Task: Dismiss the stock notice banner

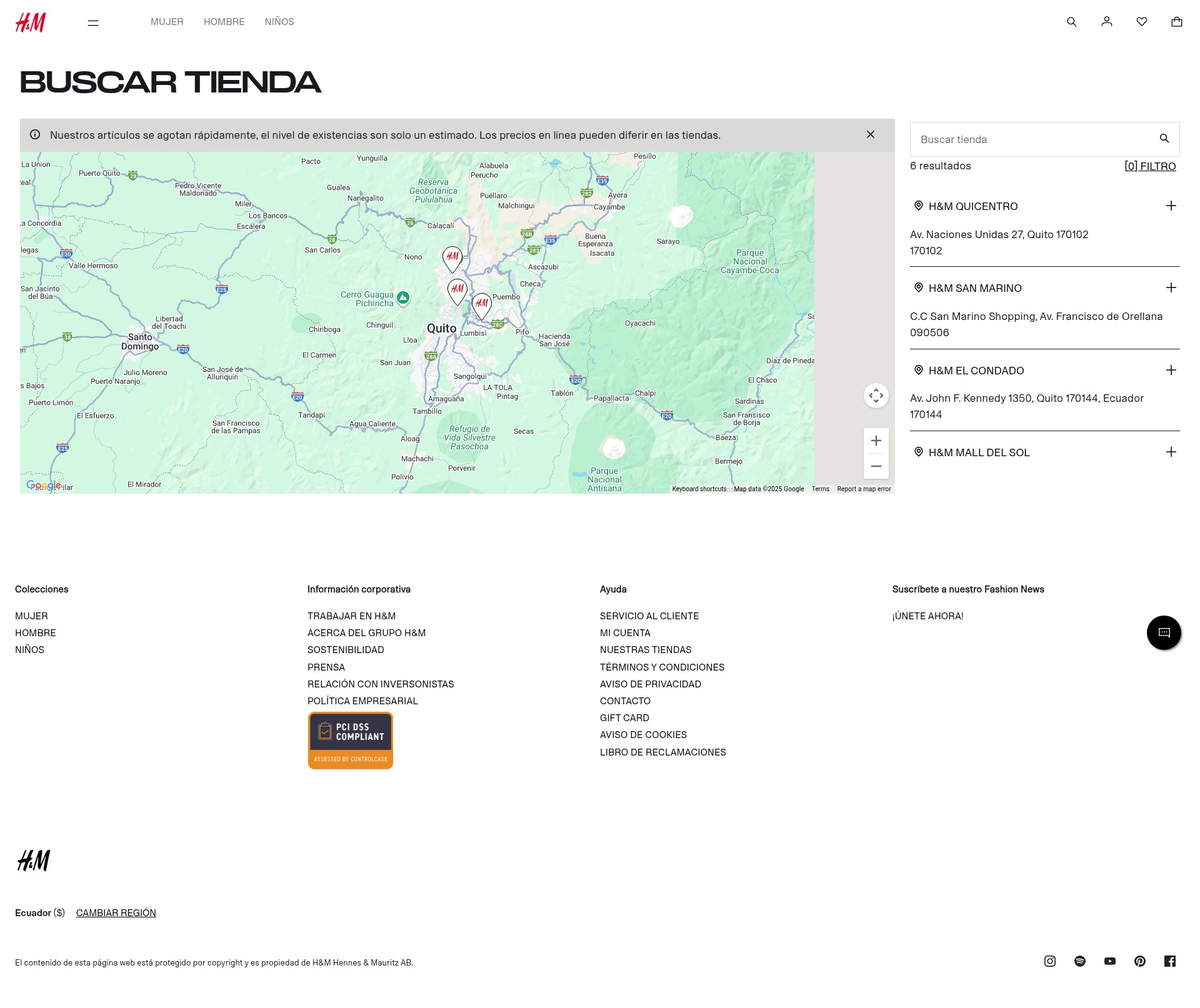Action: [x=871, y=134]
